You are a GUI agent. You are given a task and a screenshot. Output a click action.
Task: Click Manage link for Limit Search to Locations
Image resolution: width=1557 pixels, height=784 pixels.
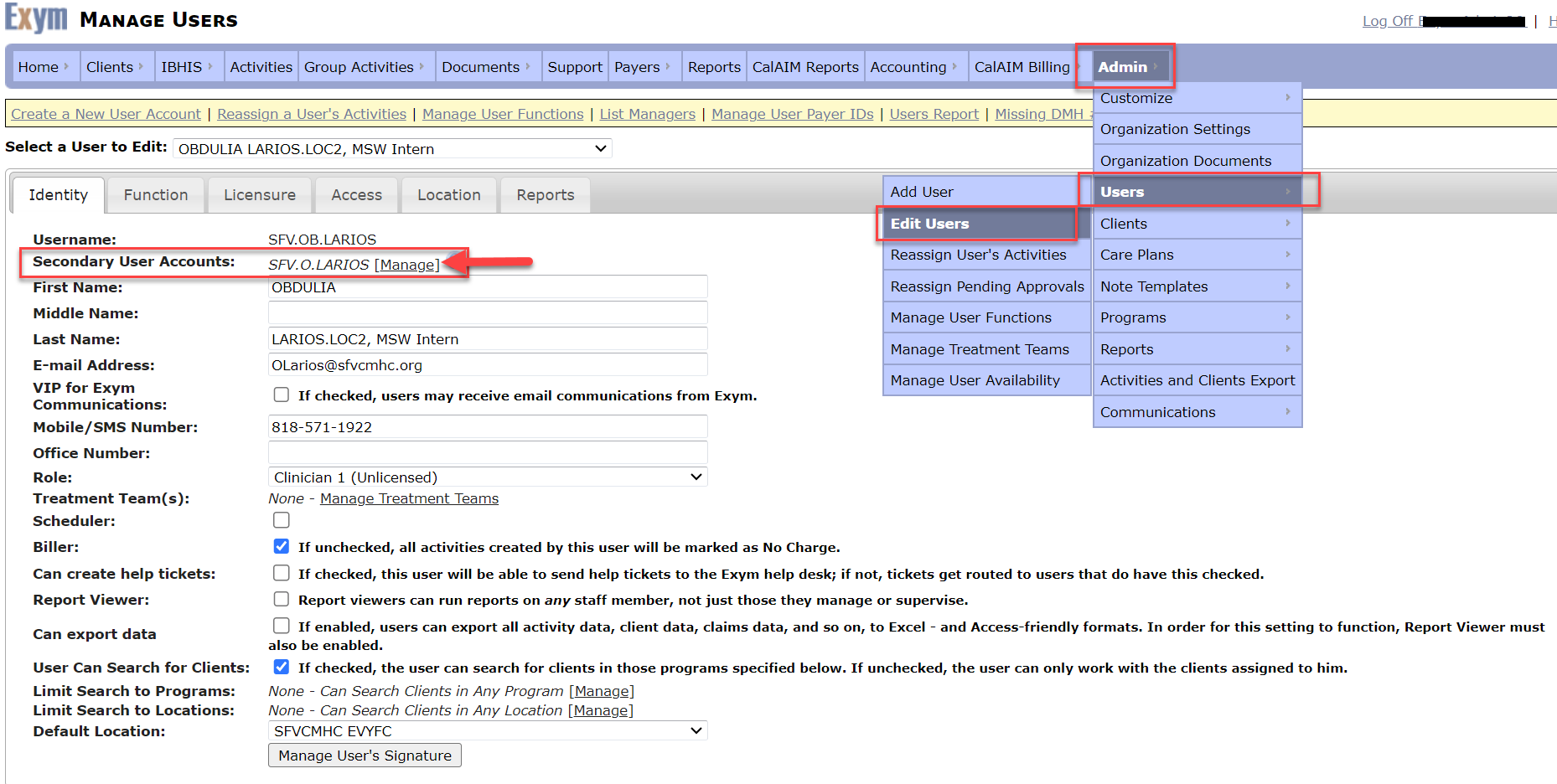[x=601, y=710]
